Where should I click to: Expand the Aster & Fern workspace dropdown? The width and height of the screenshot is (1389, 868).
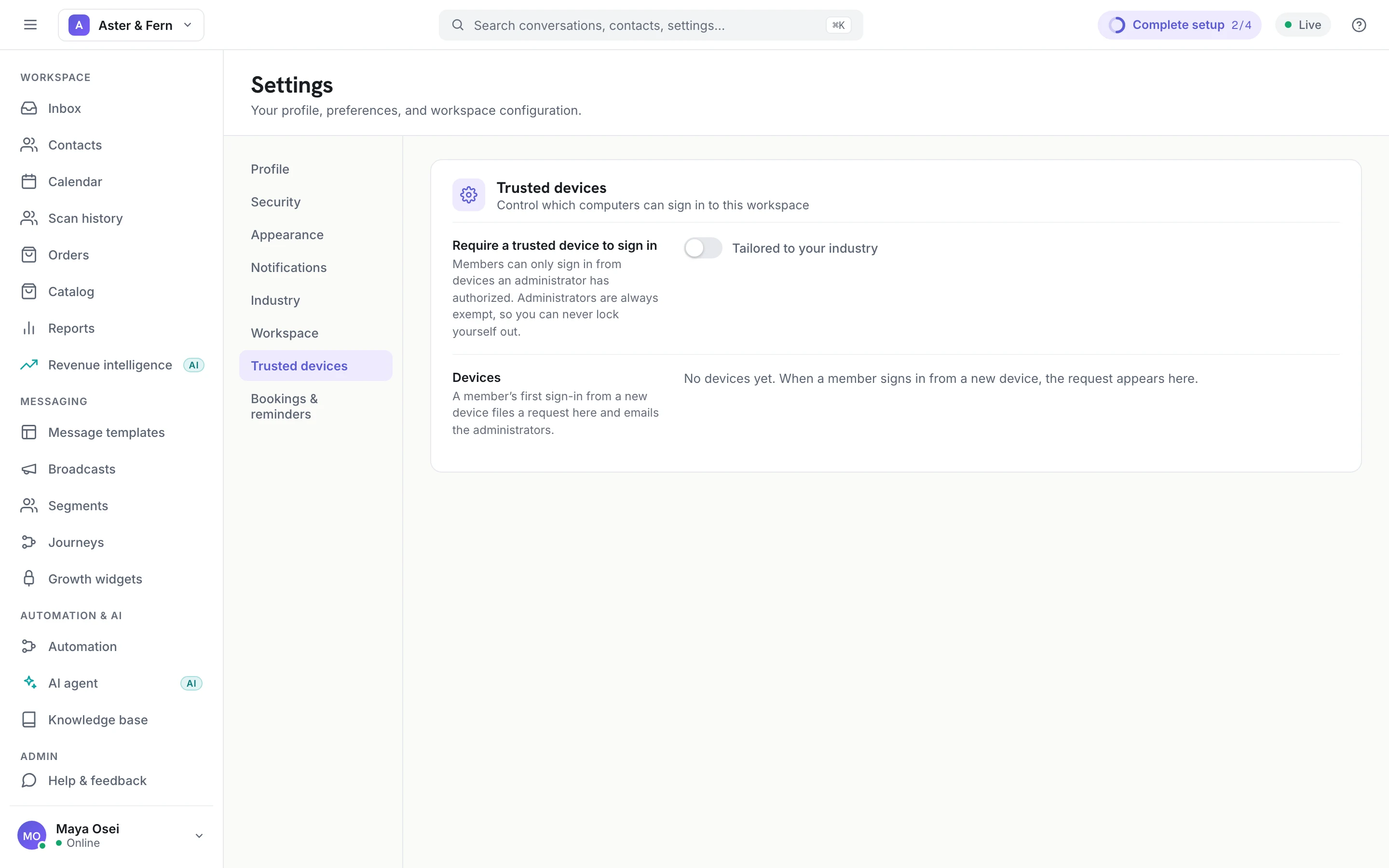click(131, 25)
